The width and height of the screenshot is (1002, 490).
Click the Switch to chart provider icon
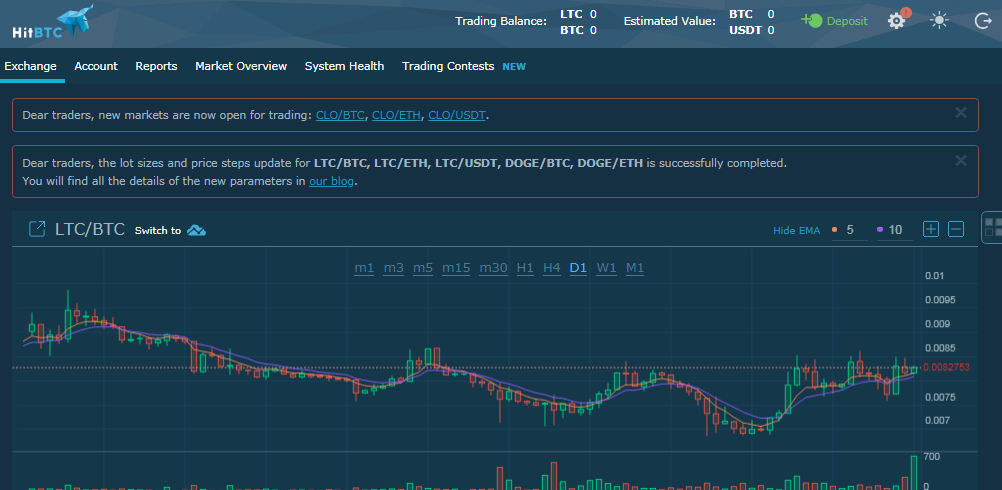pyautogui.click(x=196, y=230)
